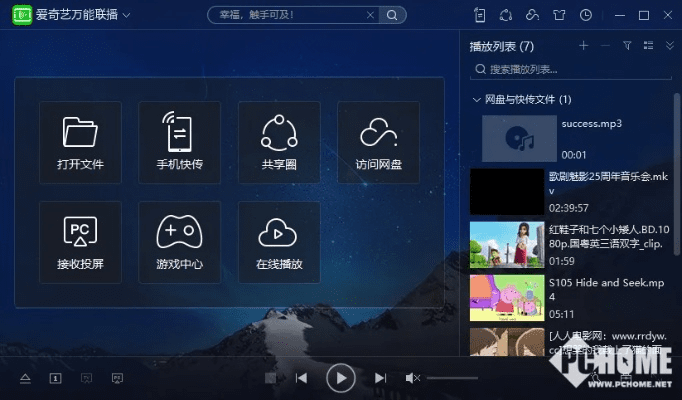Skip to next track

[x=380, y=378]
